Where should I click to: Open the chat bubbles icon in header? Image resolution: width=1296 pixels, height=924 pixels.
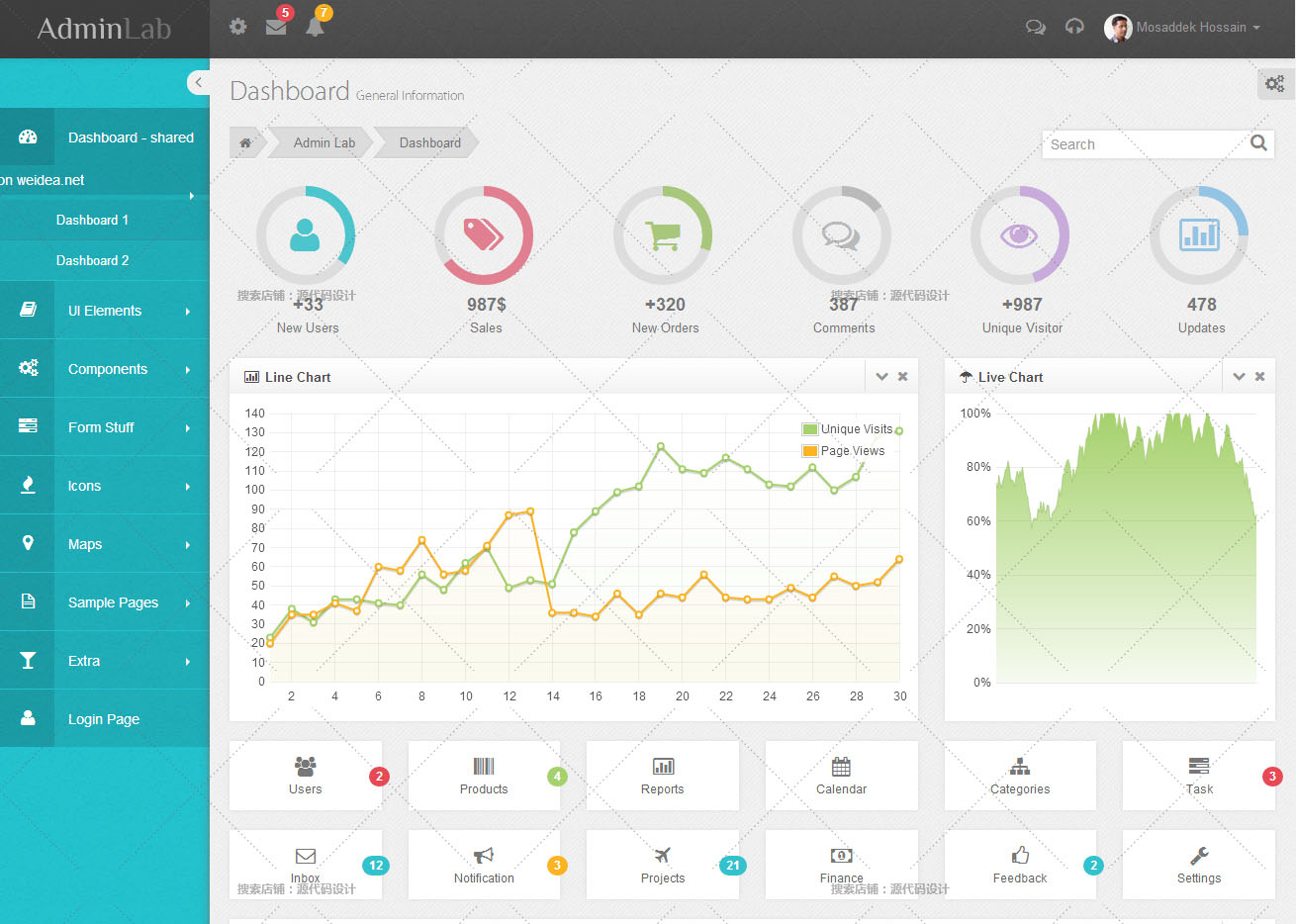(1036, 27)
